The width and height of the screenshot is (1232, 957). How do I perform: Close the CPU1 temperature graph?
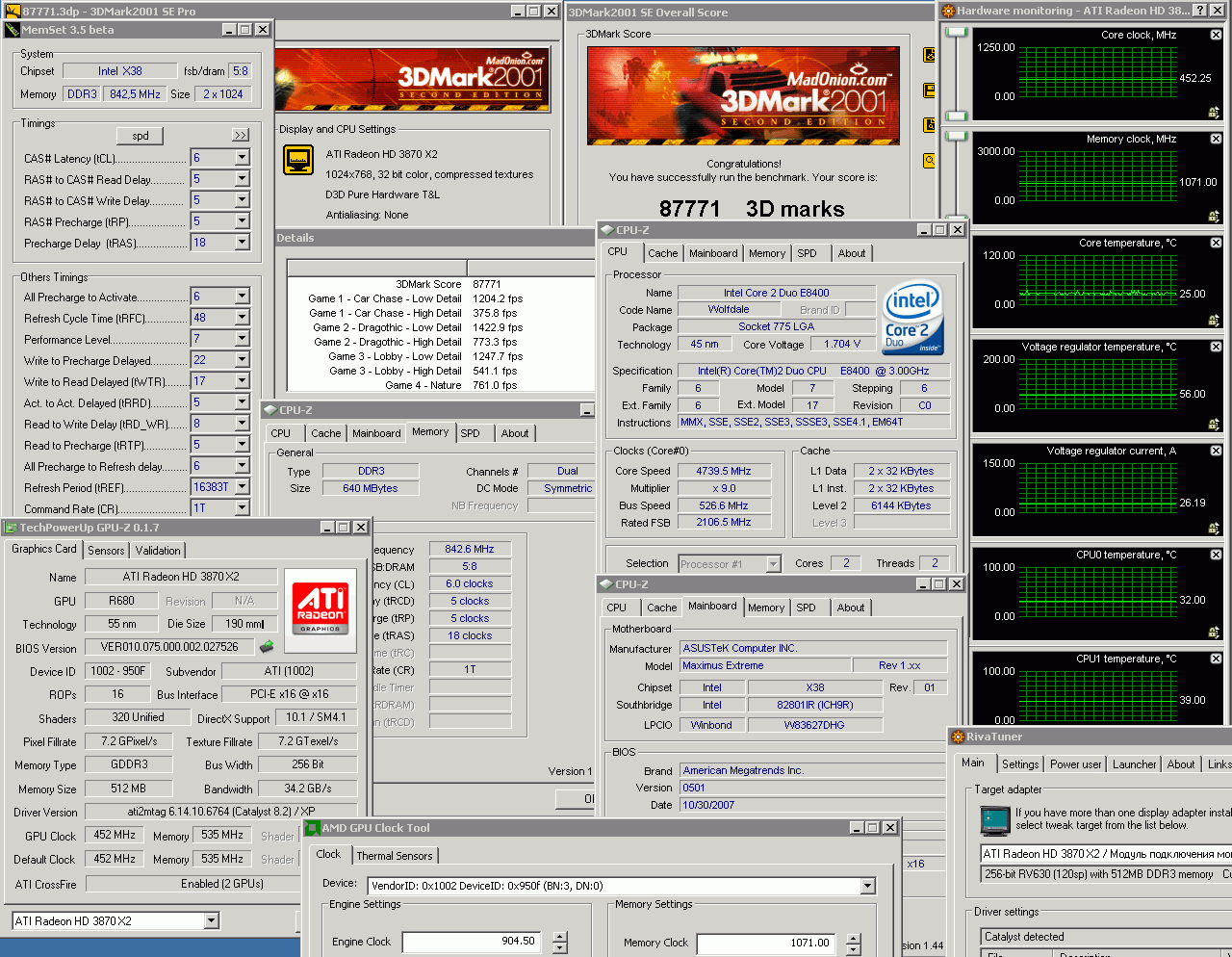(1216, 659)
